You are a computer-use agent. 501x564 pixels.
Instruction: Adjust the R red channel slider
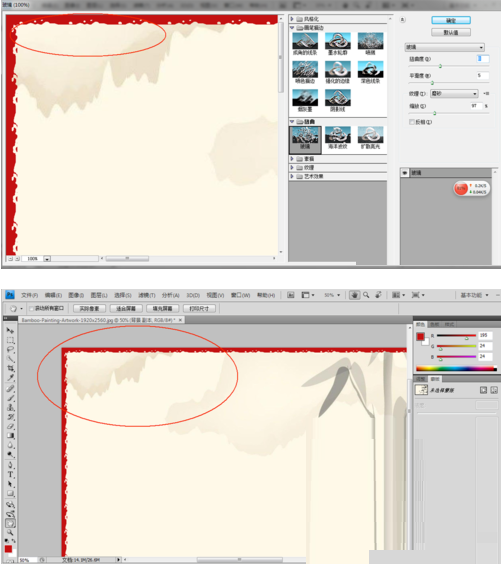tap(467, 338)
